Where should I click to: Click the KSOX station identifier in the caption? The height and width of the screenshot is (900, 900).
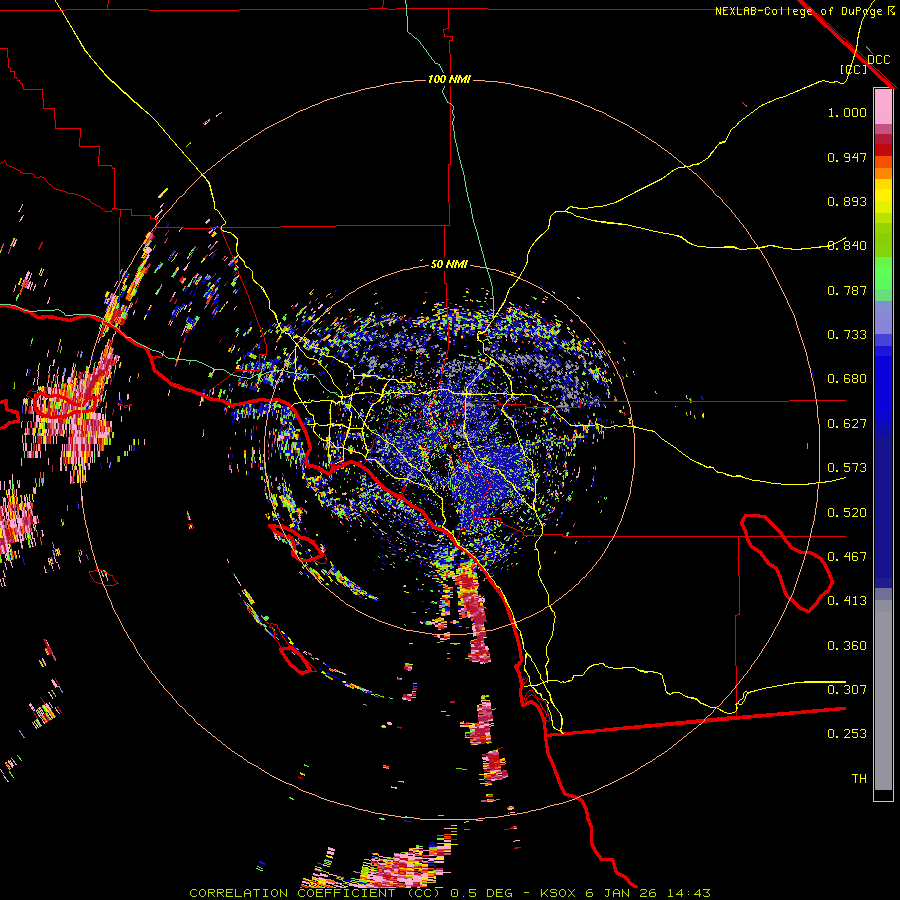(559, 893)
